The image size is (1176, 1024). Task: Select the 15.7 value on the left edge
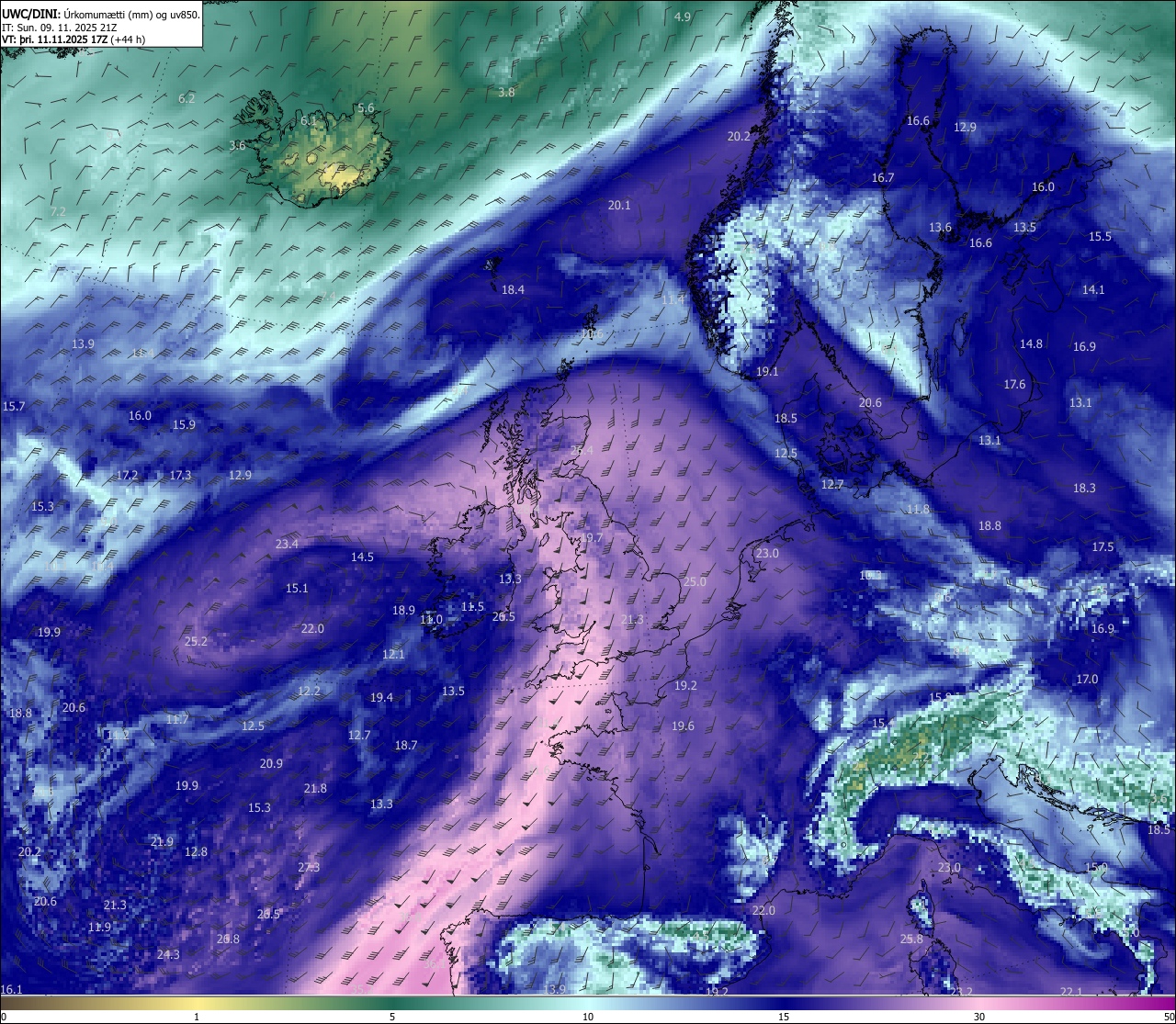[x=14, y=406]
